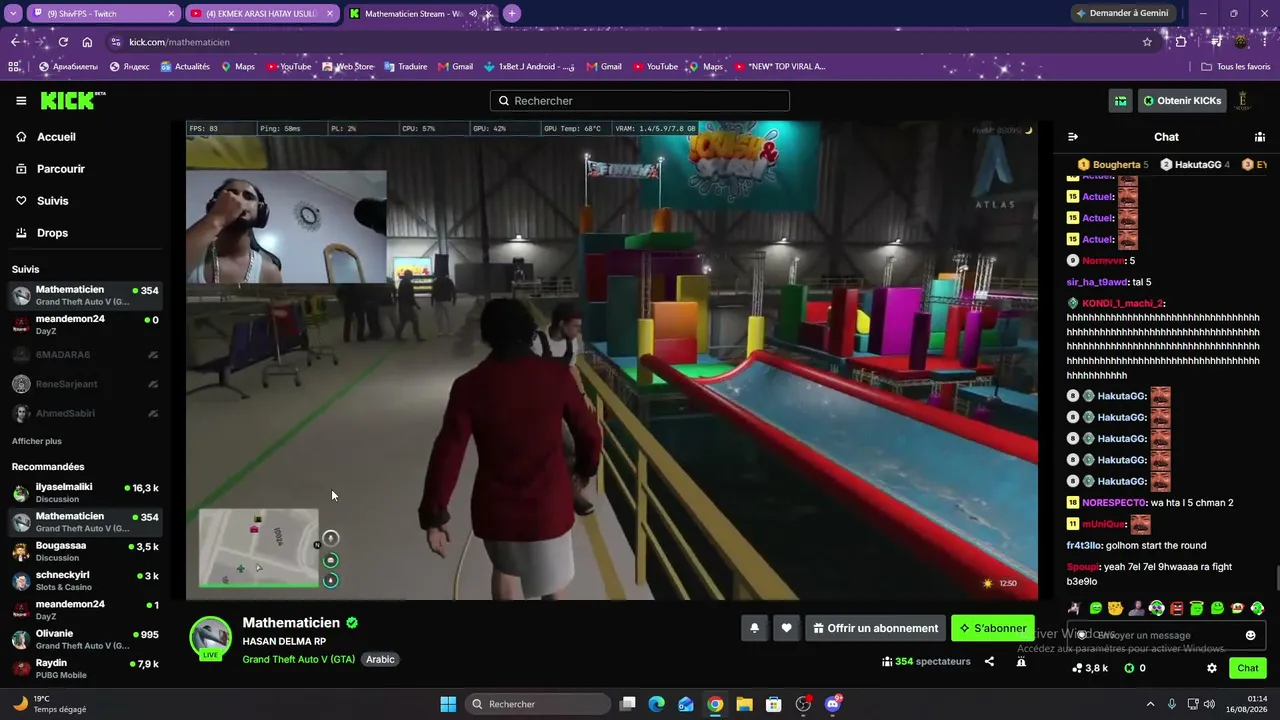Switch to the EKMEK ARASI HATAY YouTube tab
The height and width of the screenshot is (720, 1280).
pos(261,14)
